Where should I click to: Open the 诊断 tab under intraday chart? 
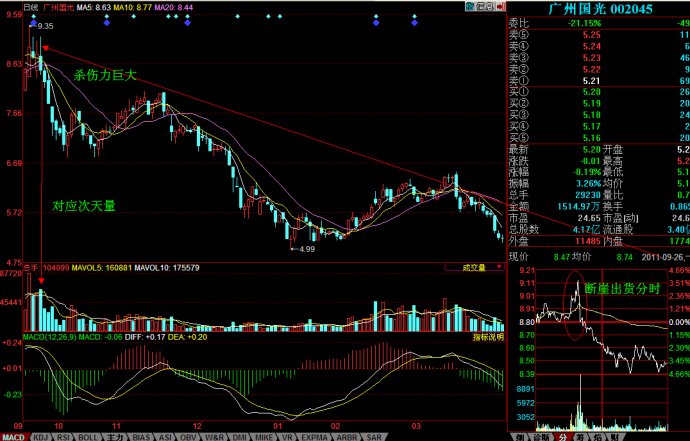[x=540, y=436]
